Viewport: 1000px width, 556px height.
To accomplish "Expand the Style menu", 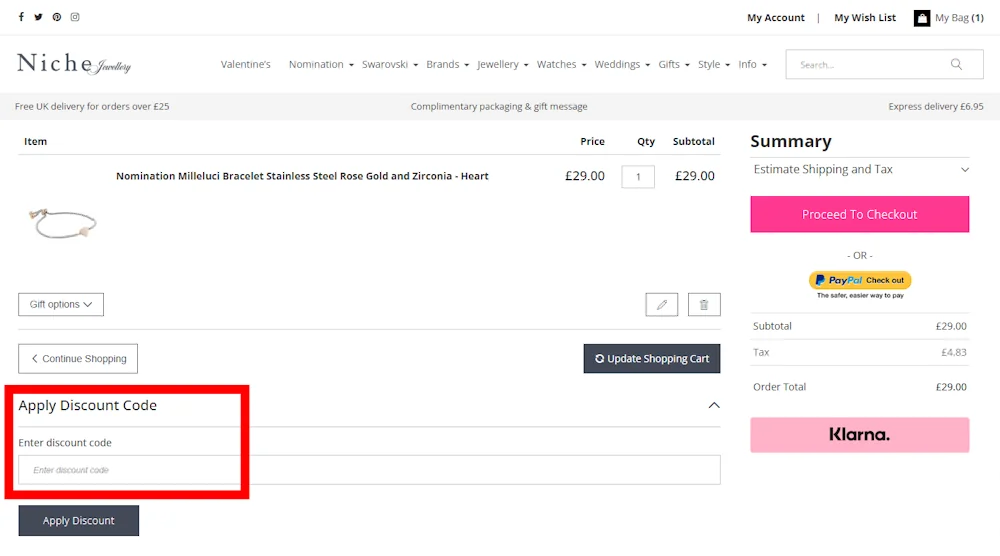I will click(x=714, y=64).
